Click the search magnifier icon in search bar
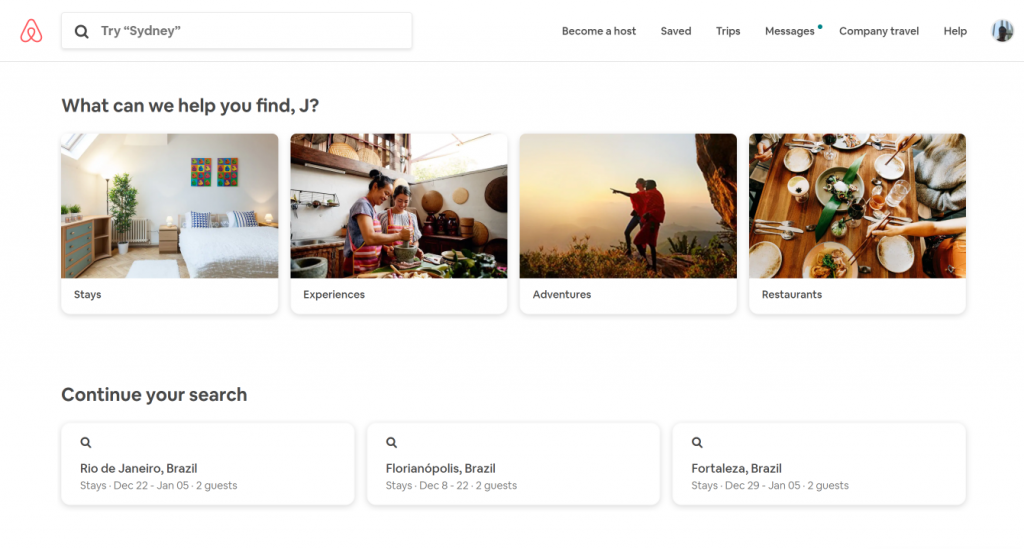The width and height of the screenshot is (1024, 549). coord(82,31)
